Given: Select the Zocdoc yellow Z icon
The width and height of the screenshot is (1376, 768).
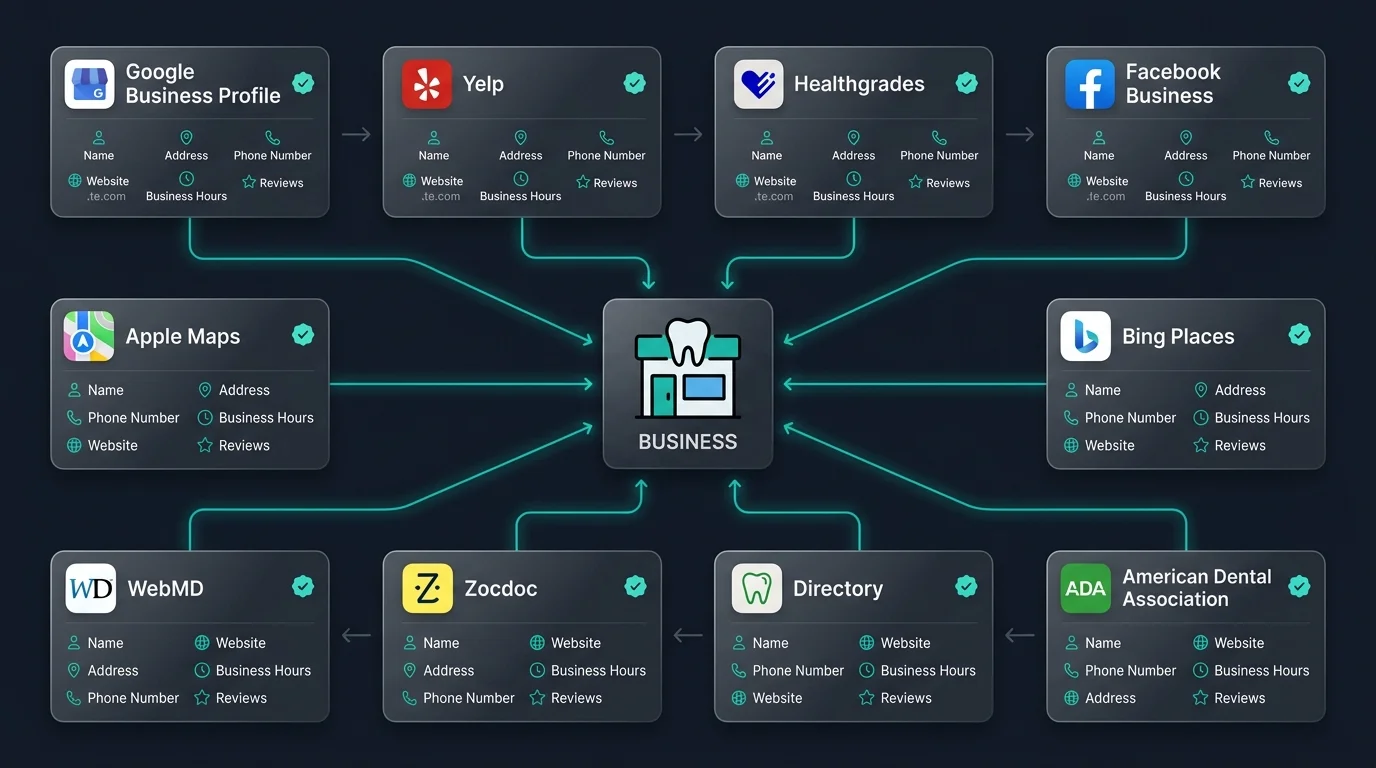Looking at the screenshot, I should tap(427, 588).
